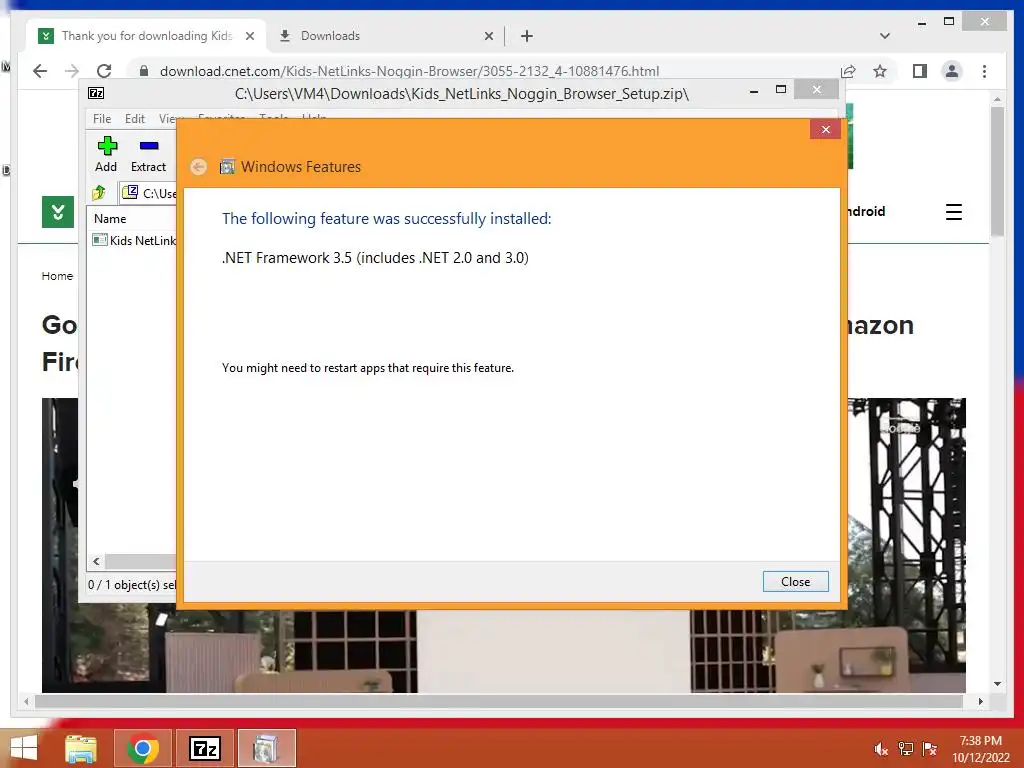Click the Chrome address bar URL
The height and width of the screenshot is (768, 1024).
tap(409, 71)
